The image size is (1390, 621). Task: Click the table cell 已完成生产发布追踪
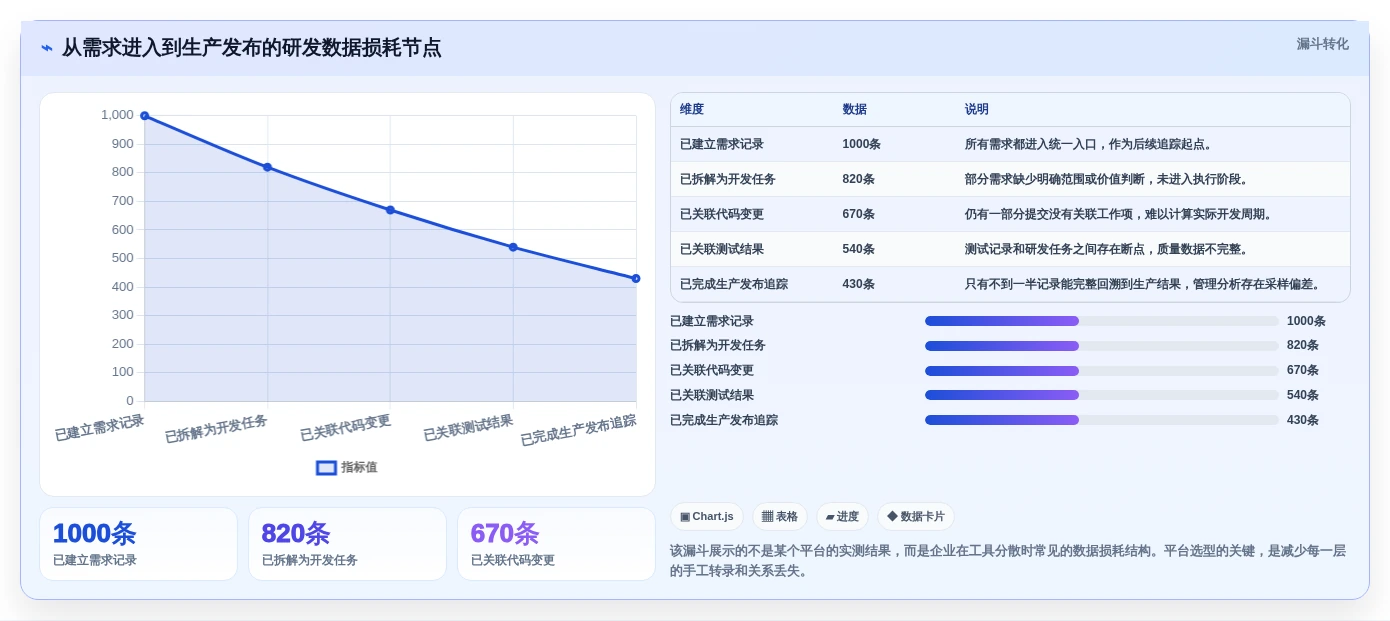pos(734,284)
